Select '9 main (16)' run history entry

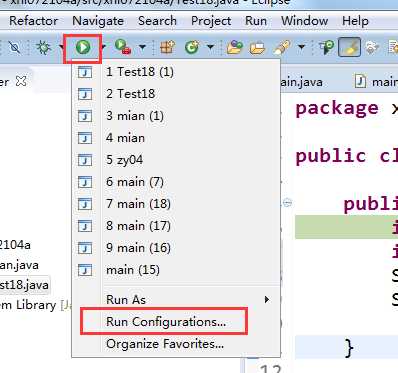[176, 248]
